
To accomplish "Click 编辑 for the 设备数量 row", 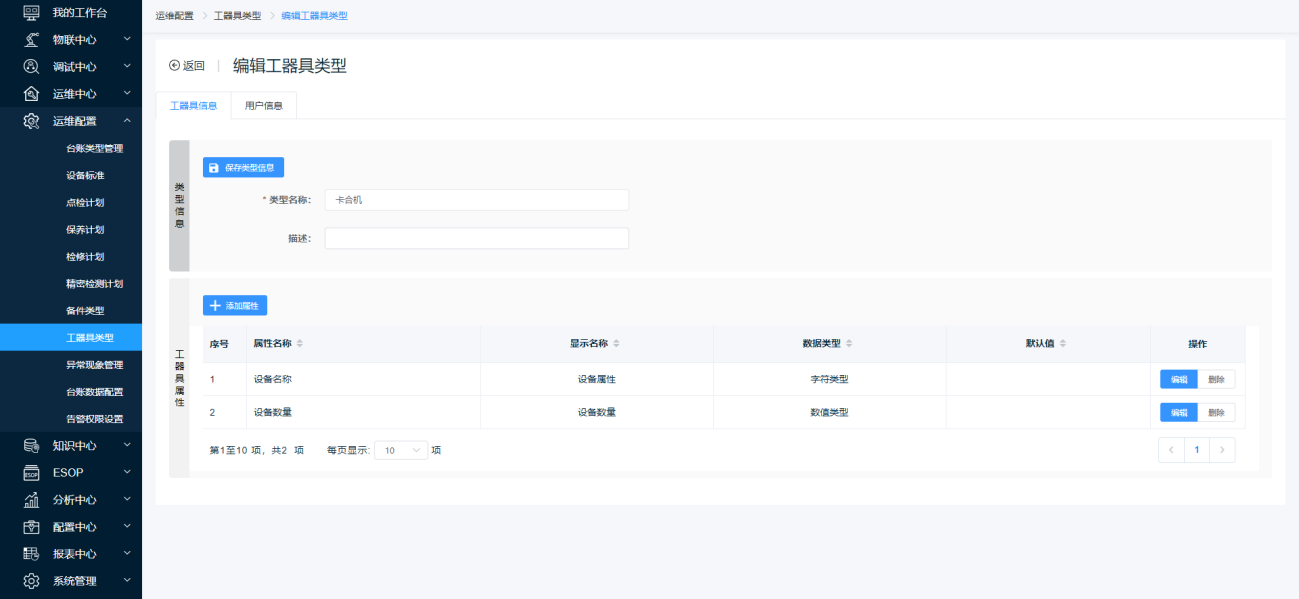I will 1178,412.
